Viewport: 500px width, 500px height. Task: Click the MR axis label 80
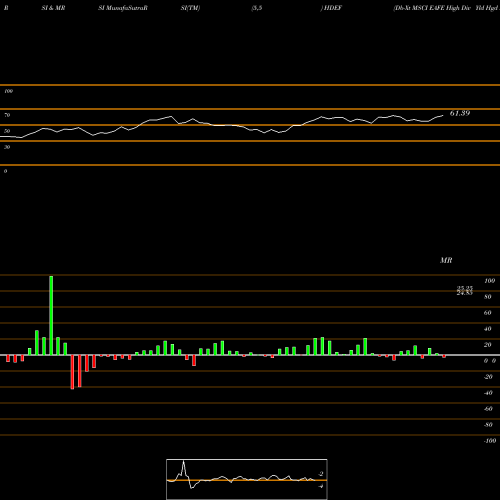tap(487, 297)
